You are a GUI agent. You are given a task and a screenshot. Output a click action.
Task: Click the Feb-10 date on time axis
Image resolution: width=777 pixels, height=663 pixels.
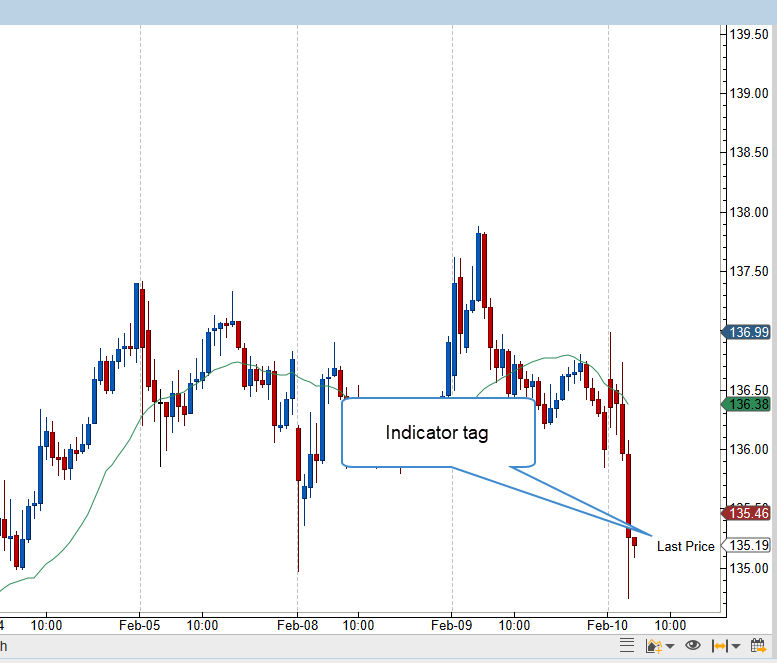pos(608,625)
